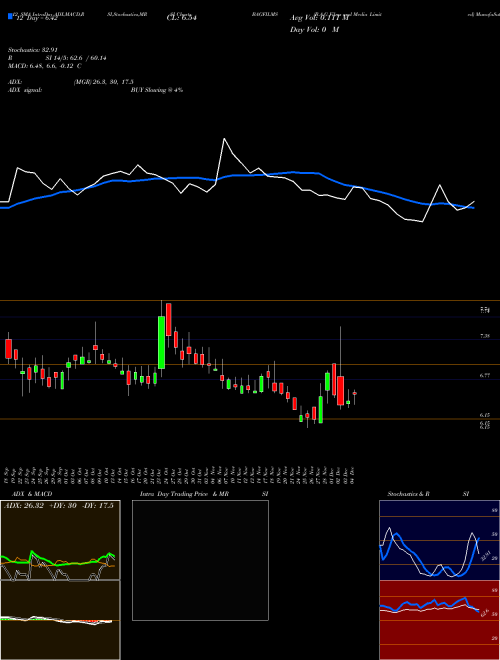Click the ADX sub-chart with green line
Viewport: 500px width, 660px height.
point(60,540)
